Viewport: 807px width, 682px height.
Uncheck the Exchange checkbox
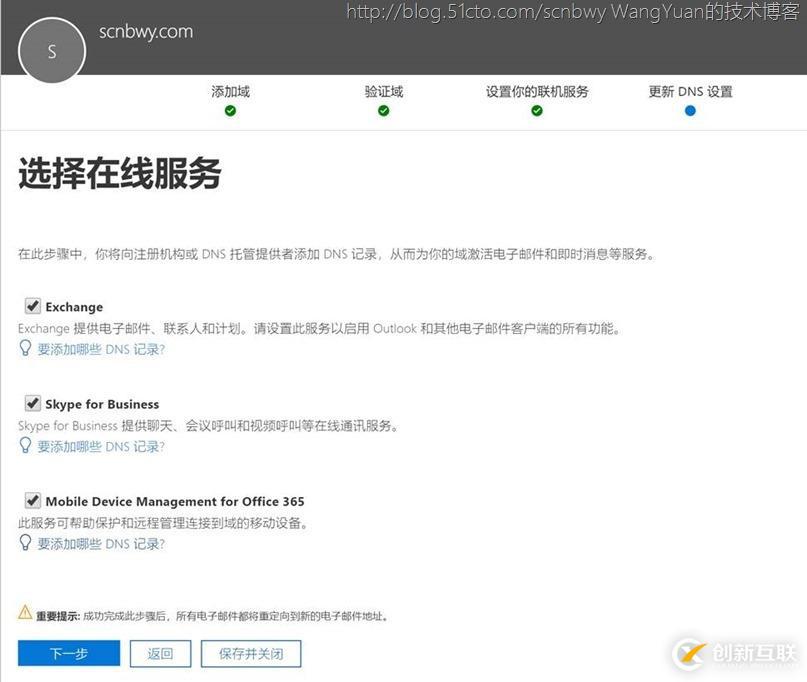point(33,306)
